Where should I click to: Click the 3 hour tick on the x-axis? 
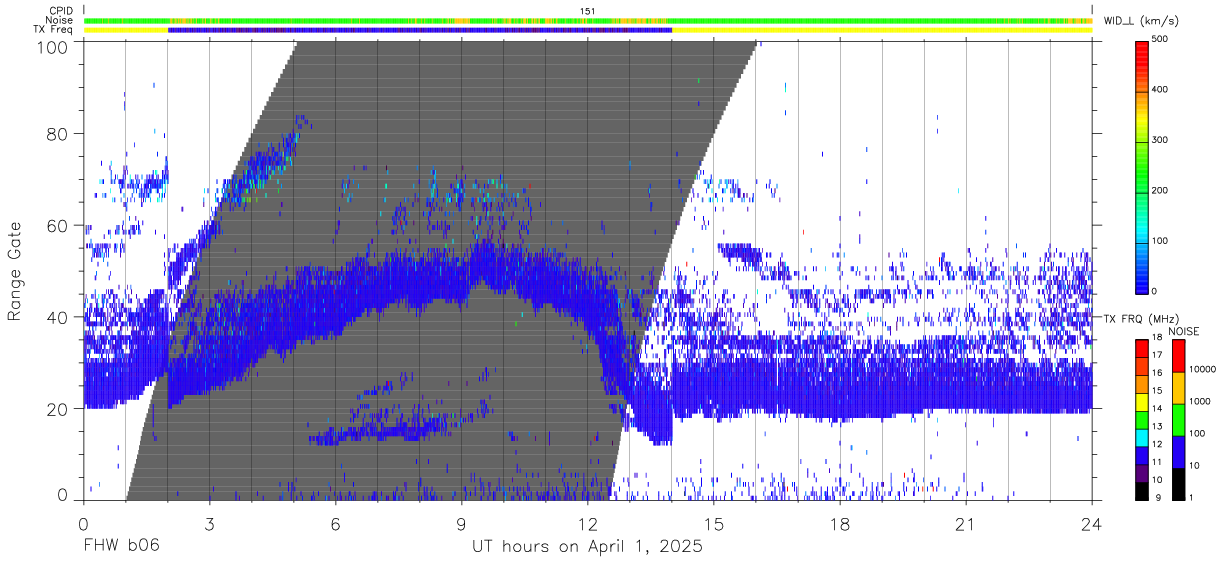click(209, 524)
